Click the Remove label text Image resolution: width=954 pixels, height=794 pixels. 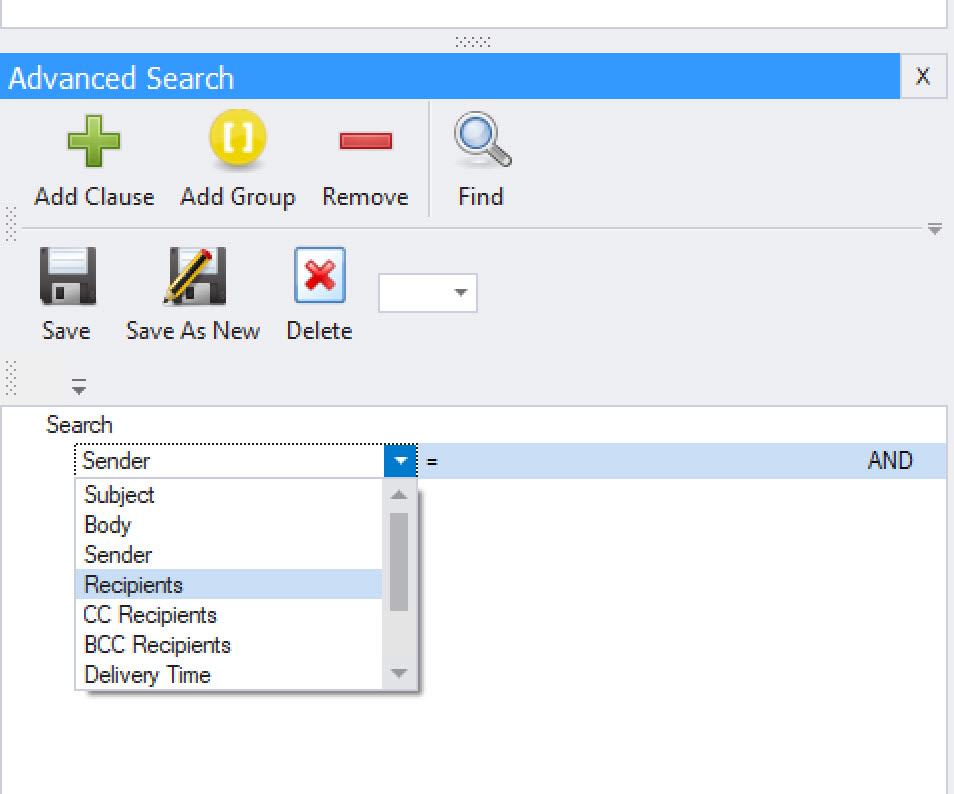click(365, 197)
